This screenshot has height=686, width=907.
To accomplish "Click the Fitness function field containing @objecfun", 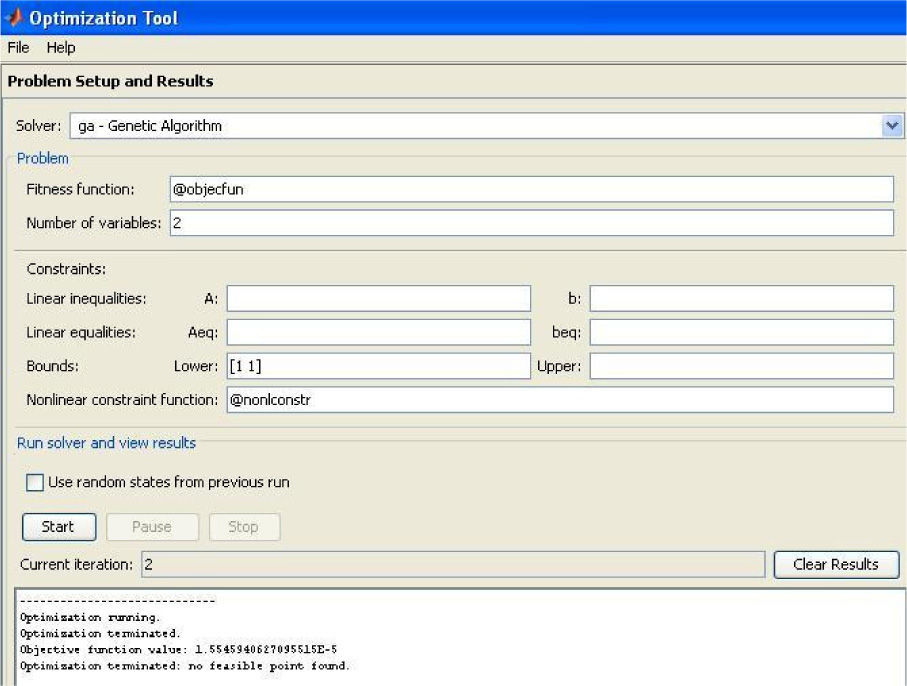I will (x=531, y=189).
